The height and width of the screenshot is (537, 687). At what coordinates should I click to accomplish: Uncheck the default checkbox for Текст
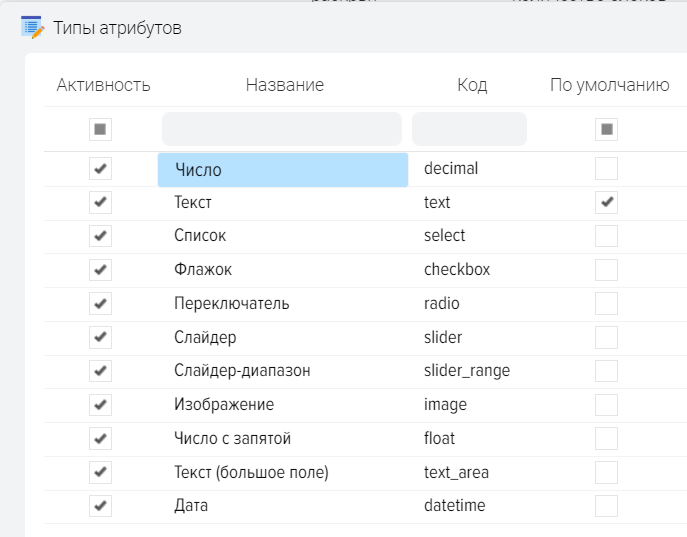pos(607,202)
